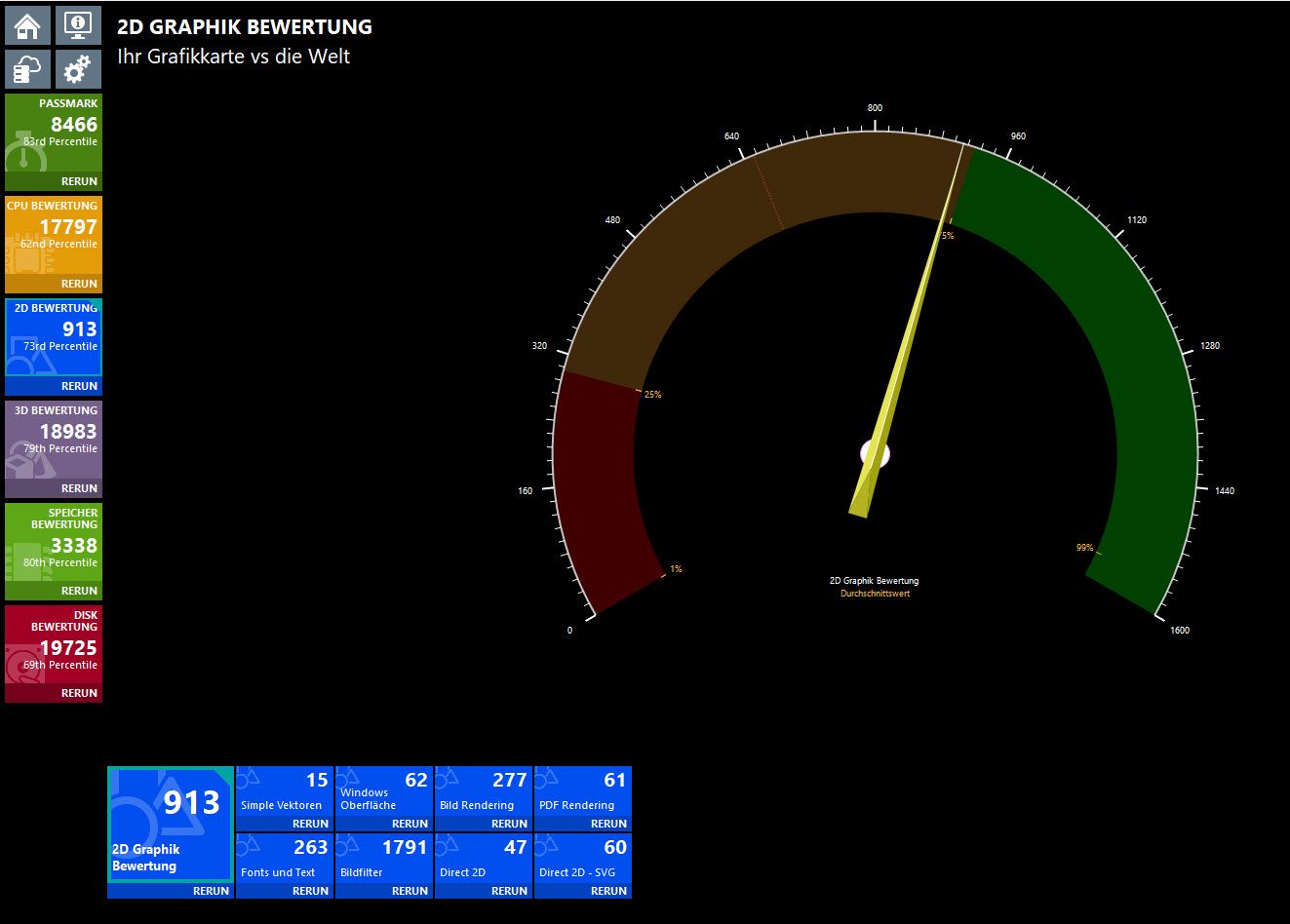Select the PassMark 8466 score tile
The height and width of the screenshot is (924, 1290).
[54, 134]
